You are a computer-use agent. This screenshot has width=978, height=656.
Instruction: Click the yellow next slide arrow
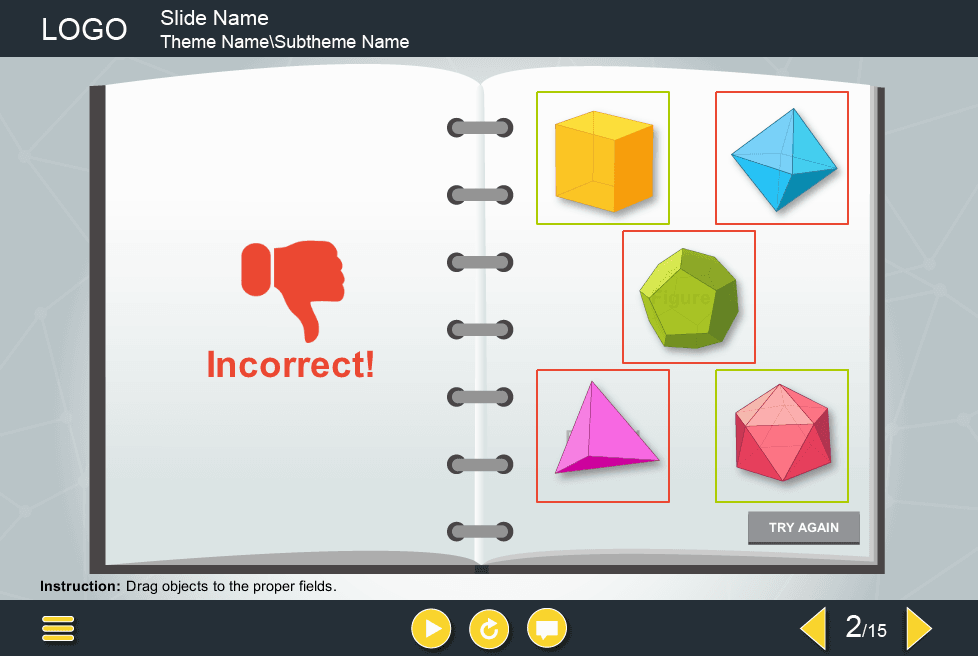coord(918,628)
